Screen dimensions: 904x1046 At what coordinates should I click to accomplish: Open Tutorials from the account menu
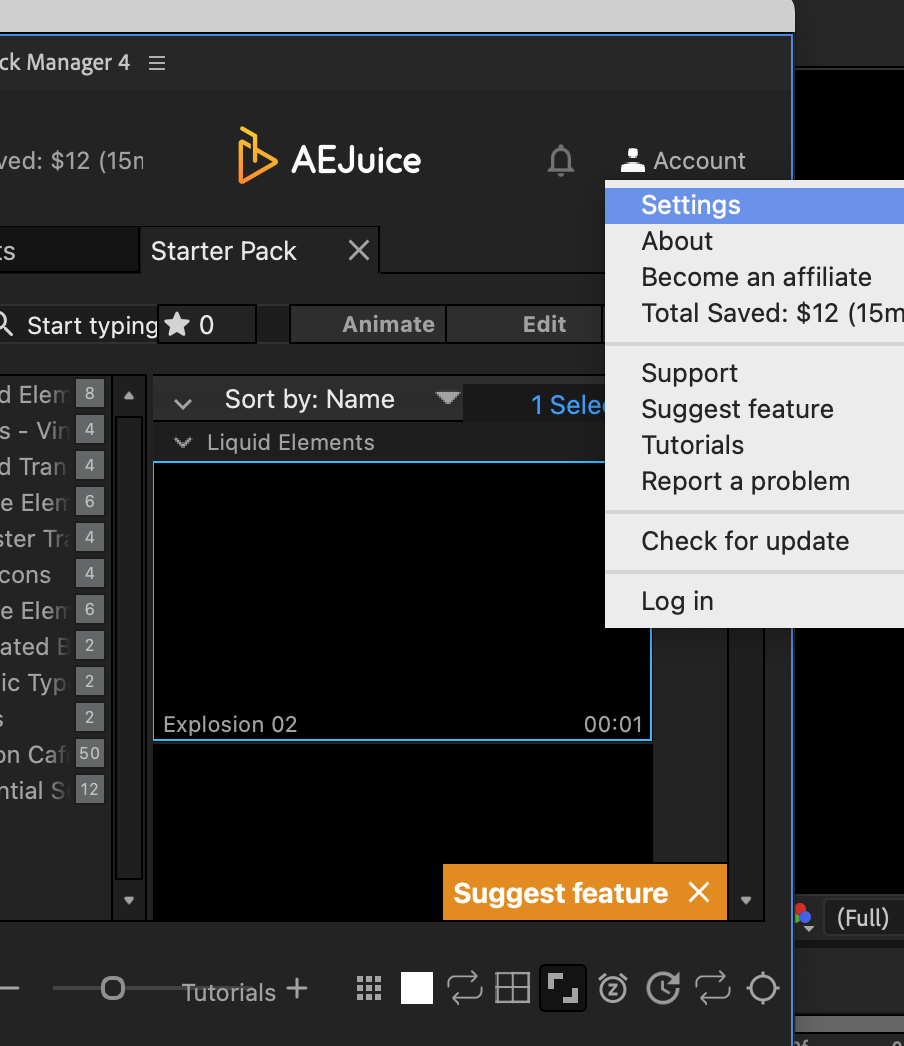pos(755,446)
